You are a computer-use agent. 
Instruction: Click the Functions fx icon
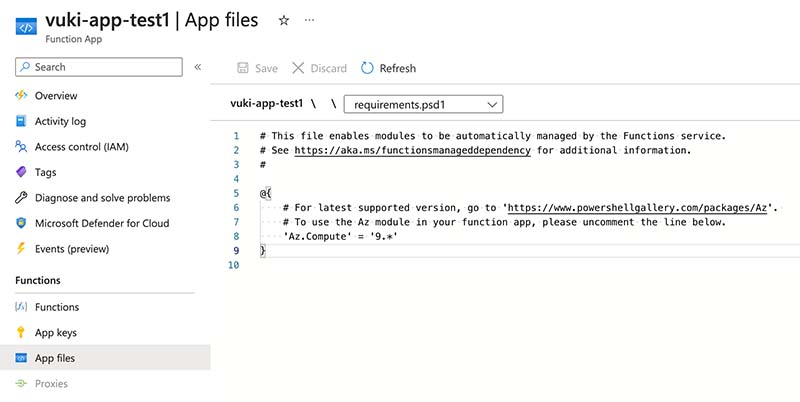(21, 307)
